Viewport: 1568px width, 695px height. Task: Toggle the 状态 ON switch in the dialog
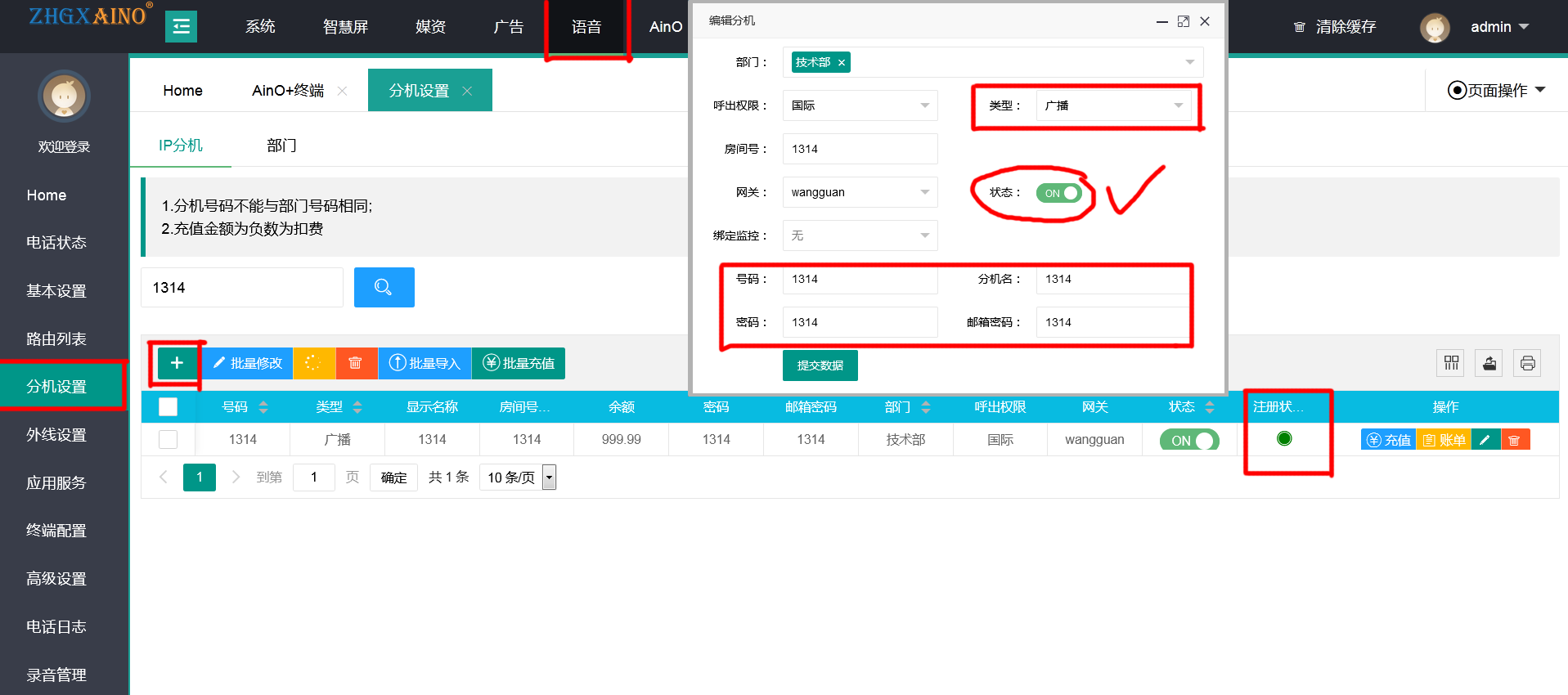[1058, 193]
